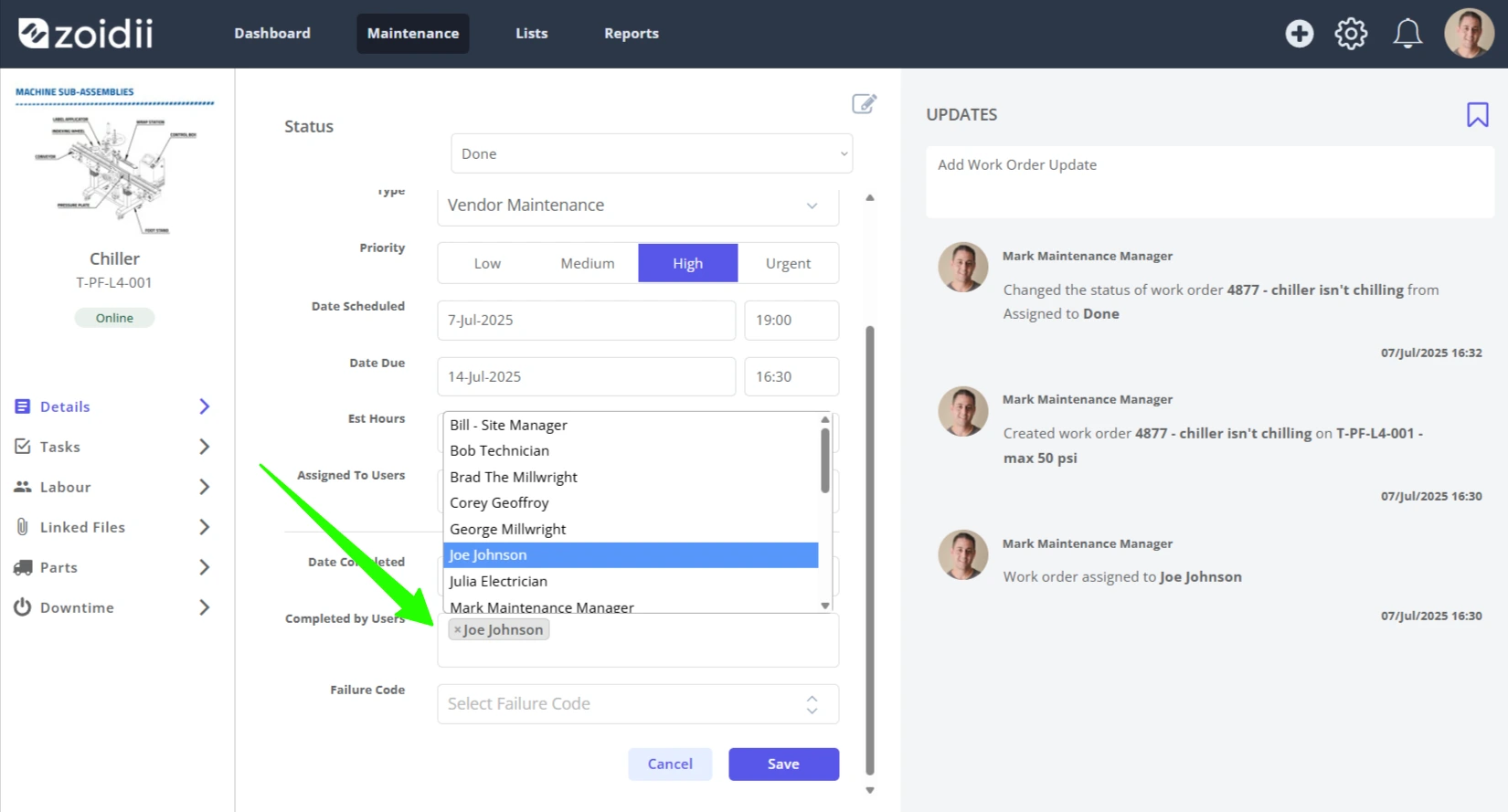
Task: Click the Save button
Action: click(x=783, y=765)
